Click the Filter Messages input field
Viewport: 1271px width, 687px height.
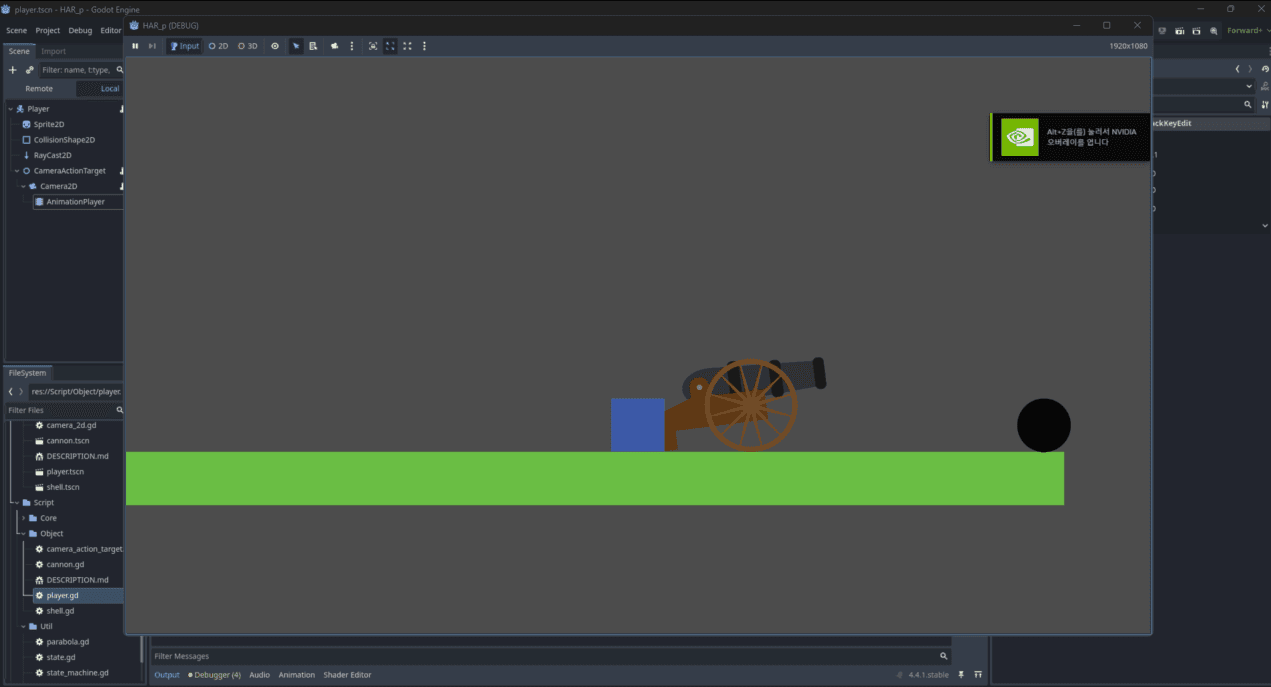click(x=540, y=656)
